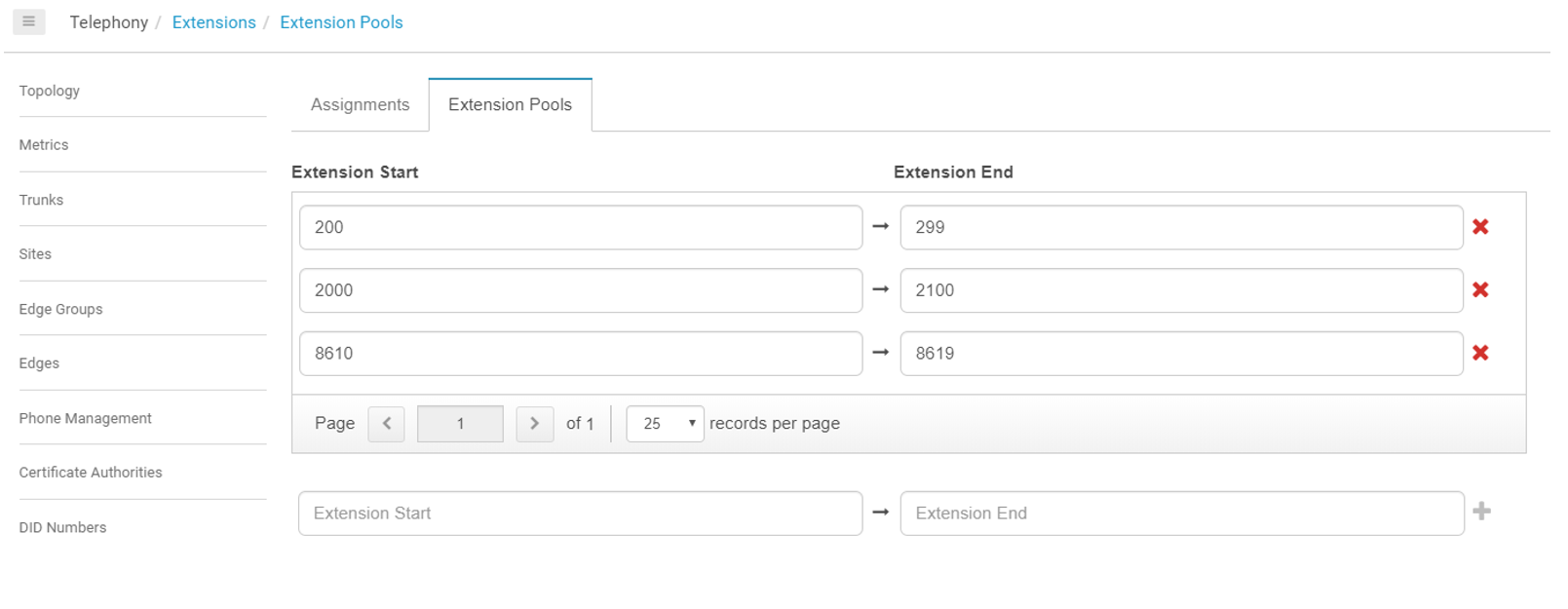Open Extensions breadcrumb link
This screenshot has height=609, width=1568.
(x=213, y=22)
